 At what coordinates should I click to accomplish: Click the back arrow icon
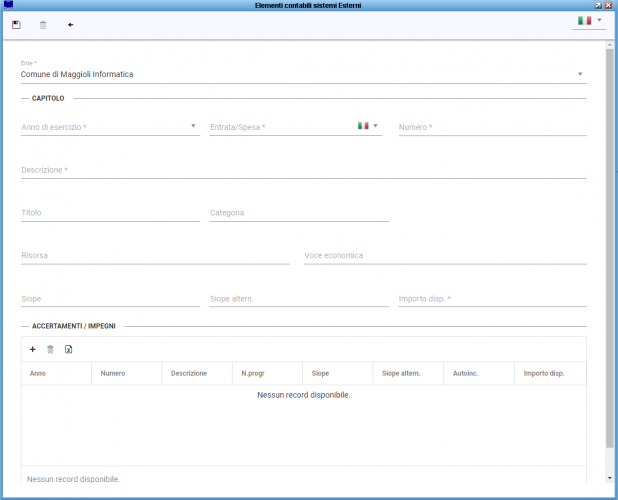pyautogui.click(x=70, y=24)
